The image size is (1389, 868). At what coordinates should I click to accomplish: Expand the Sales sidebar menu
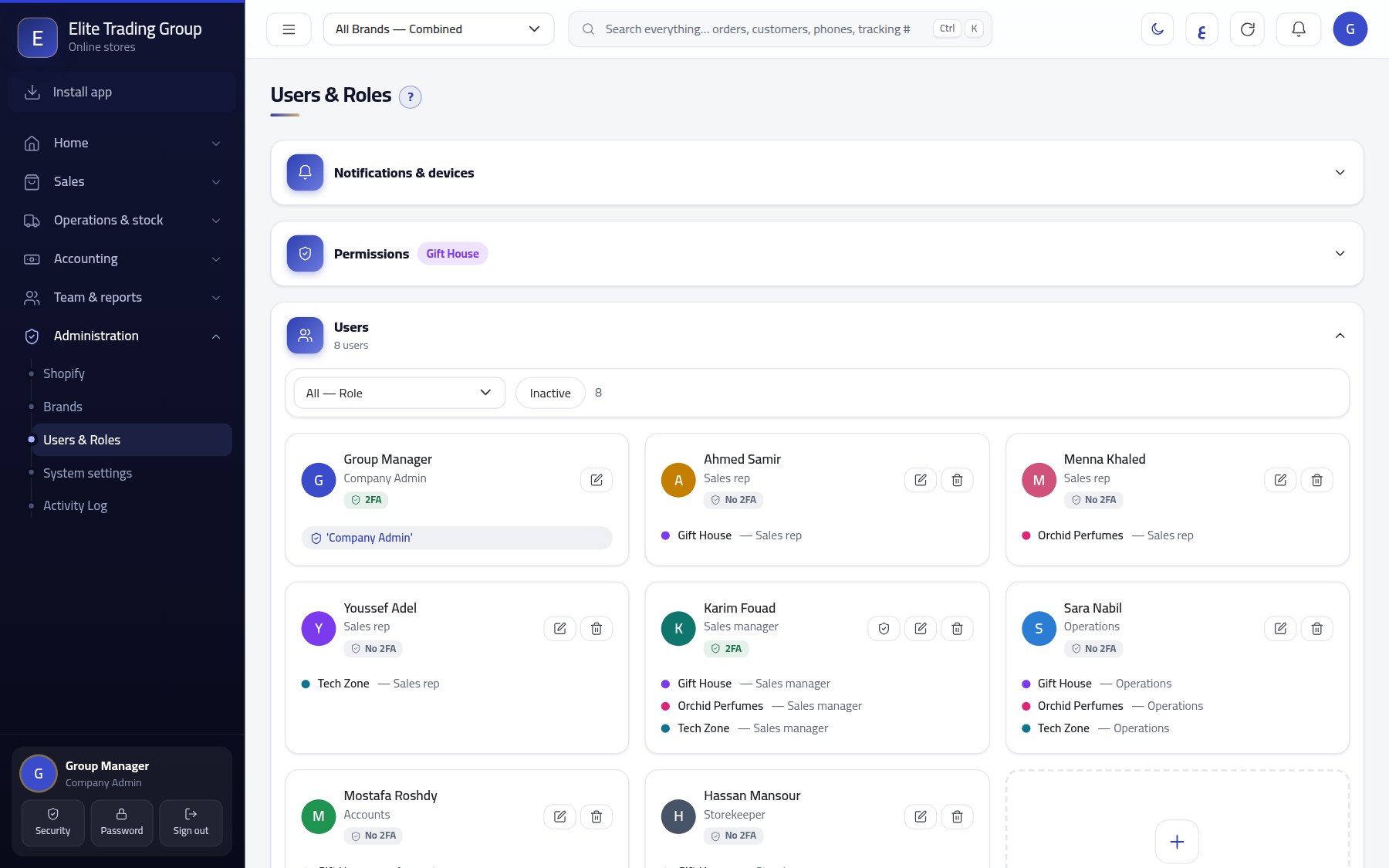[122, 182]
